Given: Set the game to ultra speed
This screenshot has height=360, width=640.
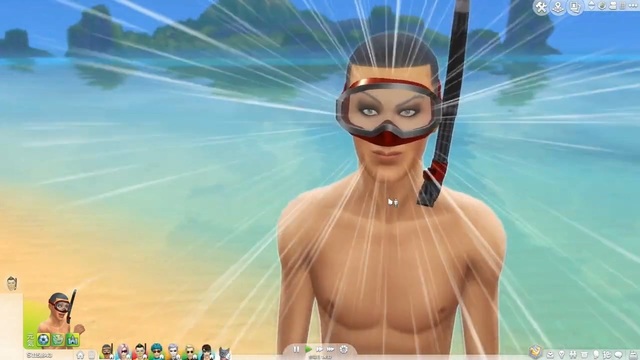Looking at the screenshot, I should (x=331, y=349).
